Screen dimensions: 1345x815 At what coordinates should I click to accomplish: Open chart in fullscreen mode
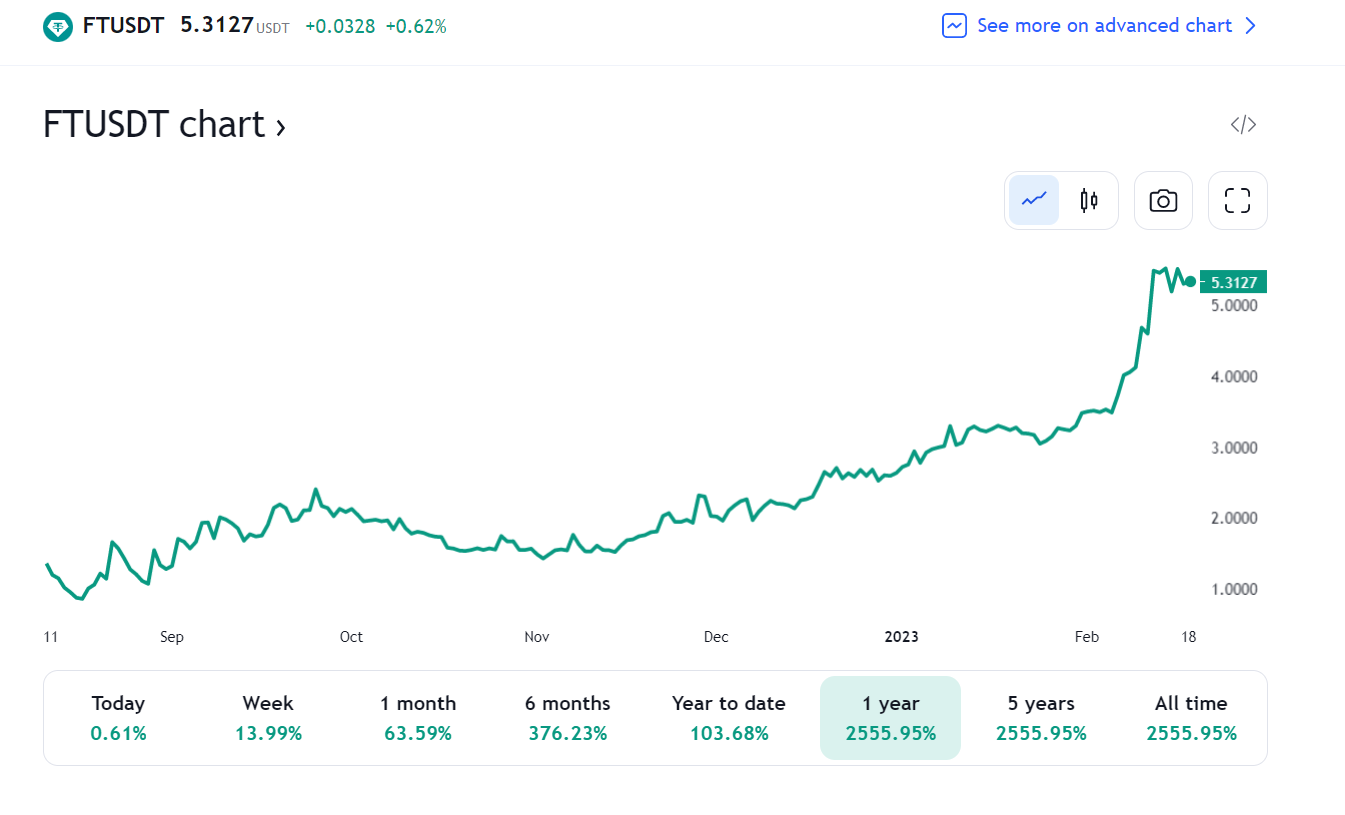tap(1238, 200)
